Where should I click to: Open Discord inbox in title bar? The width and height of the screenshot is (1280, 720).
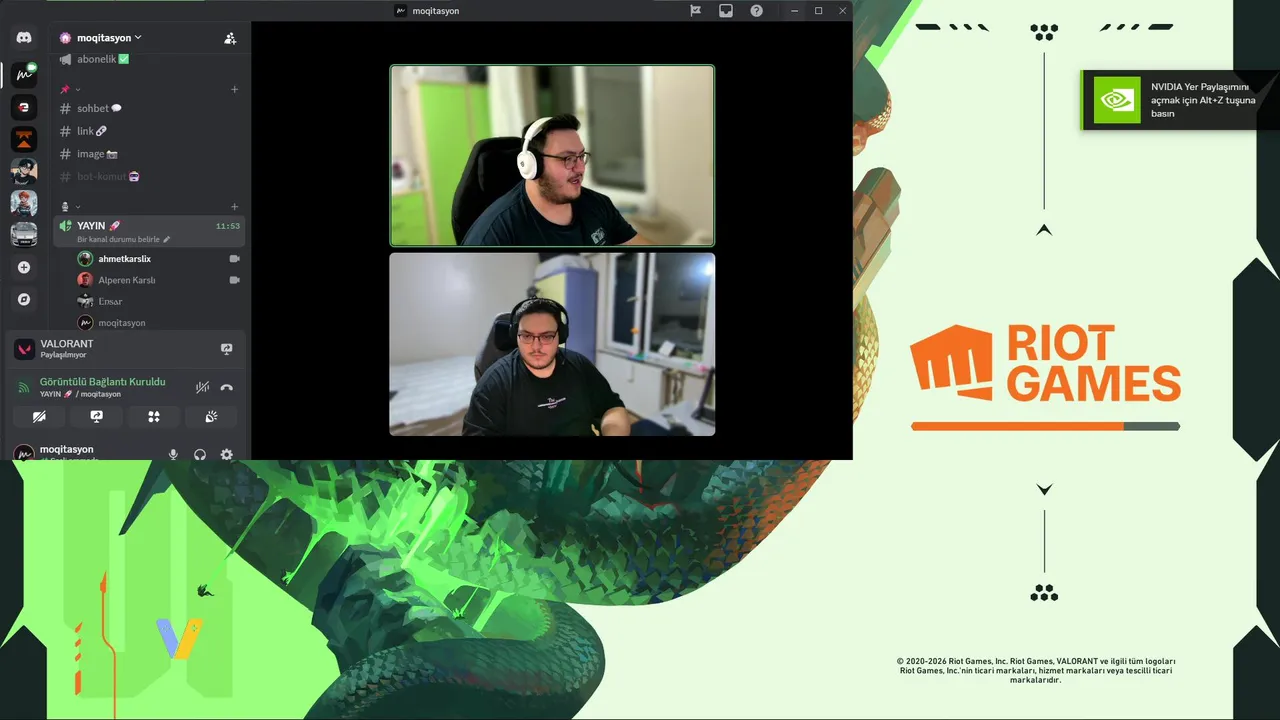[x=726, y=10]
